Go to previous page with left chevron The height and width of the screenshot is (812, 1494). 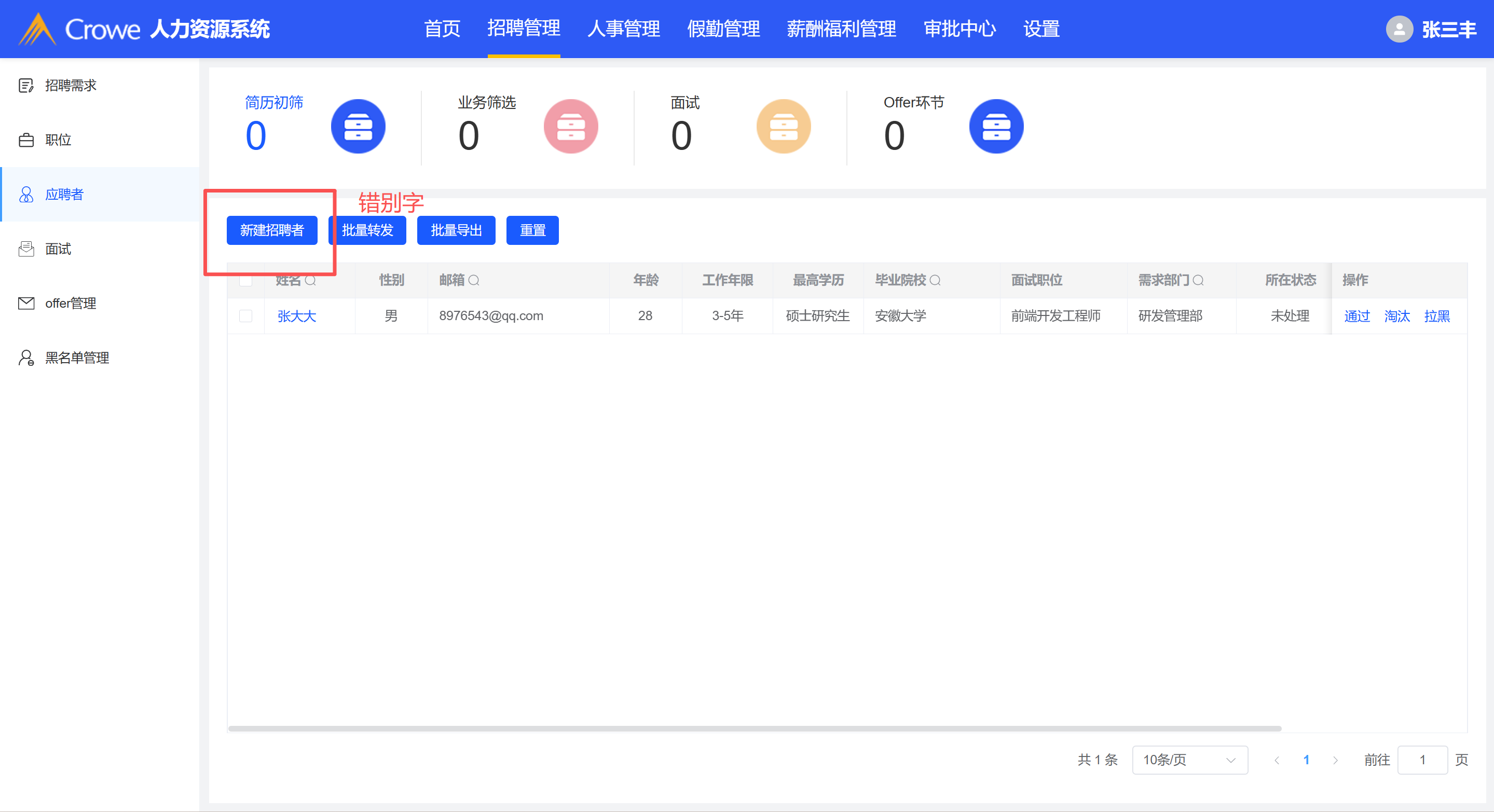[x=1277, y=760]
